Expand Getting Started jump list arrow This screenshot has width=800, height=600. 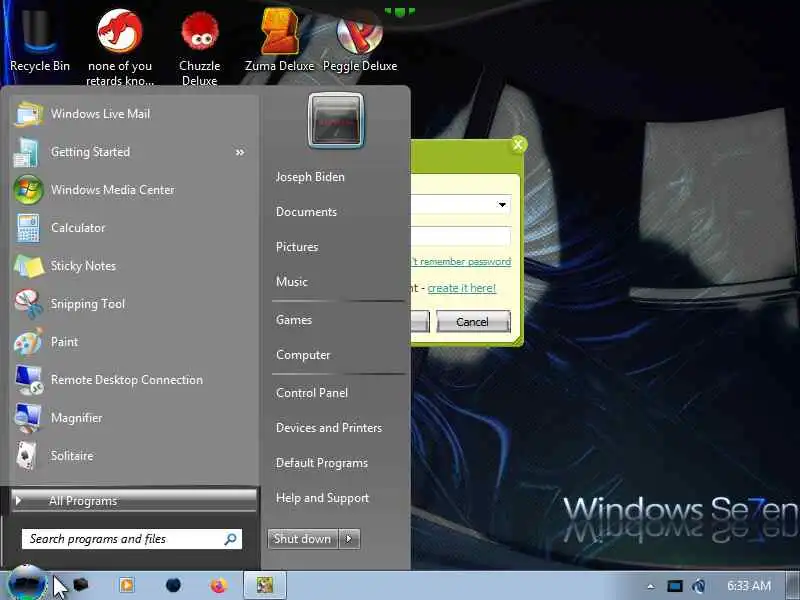click(240, 152)
